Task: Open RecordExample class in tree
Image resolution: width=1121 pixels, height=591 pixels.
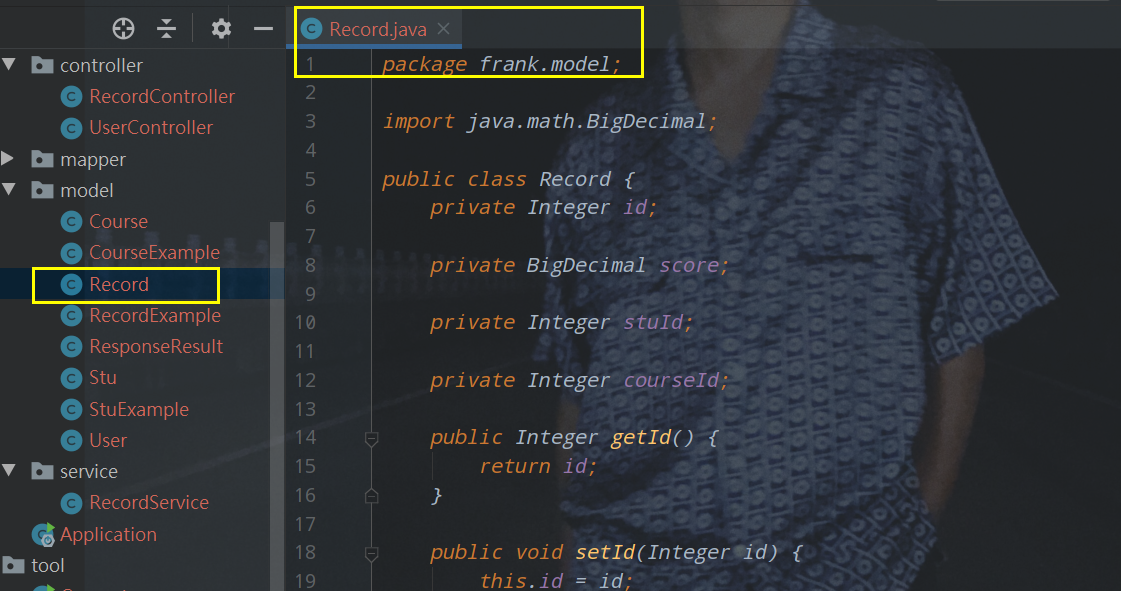Action: 155,315
